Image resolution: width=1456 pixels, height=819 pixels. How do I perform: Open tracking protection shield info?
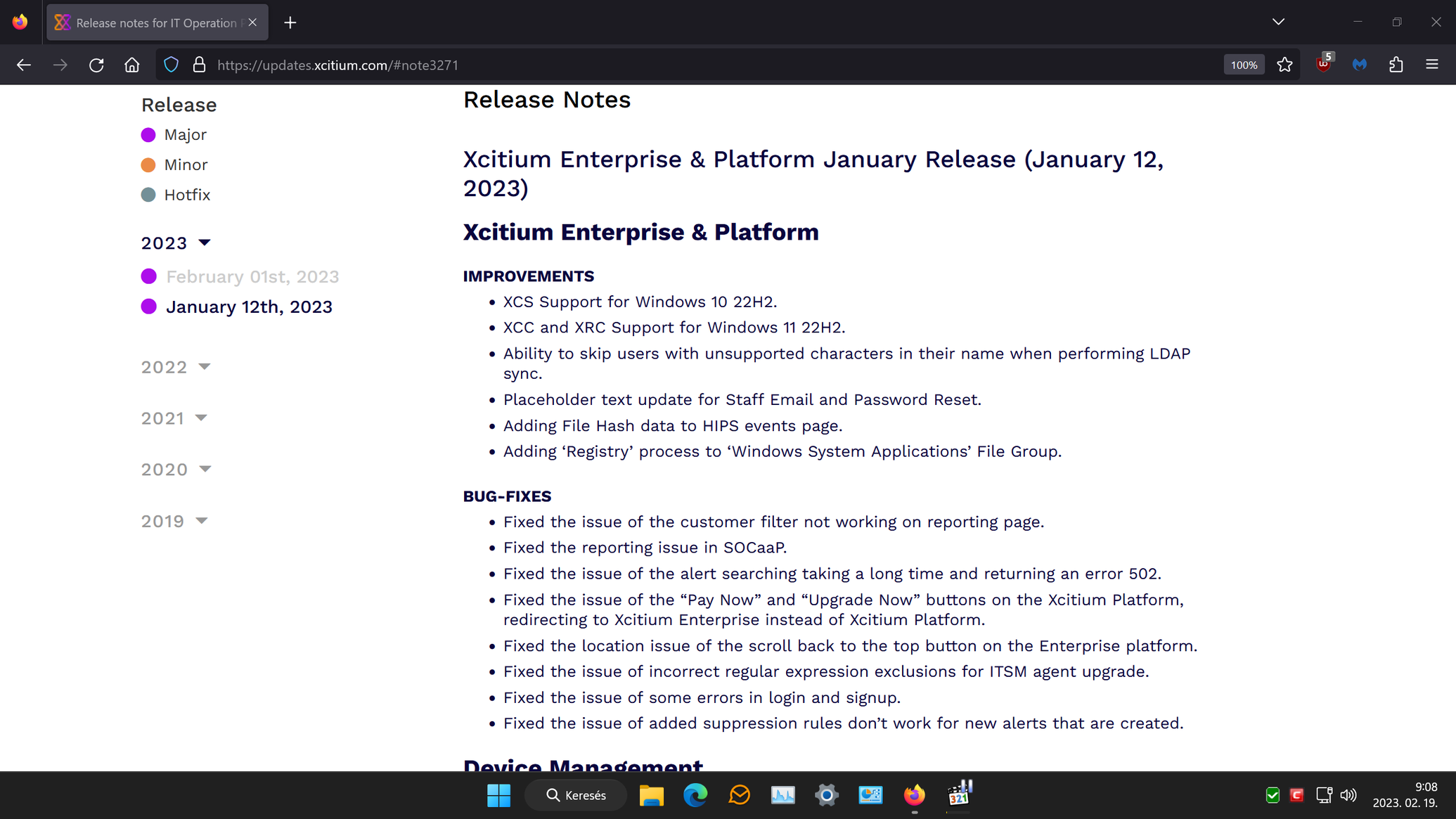(171, 65)
